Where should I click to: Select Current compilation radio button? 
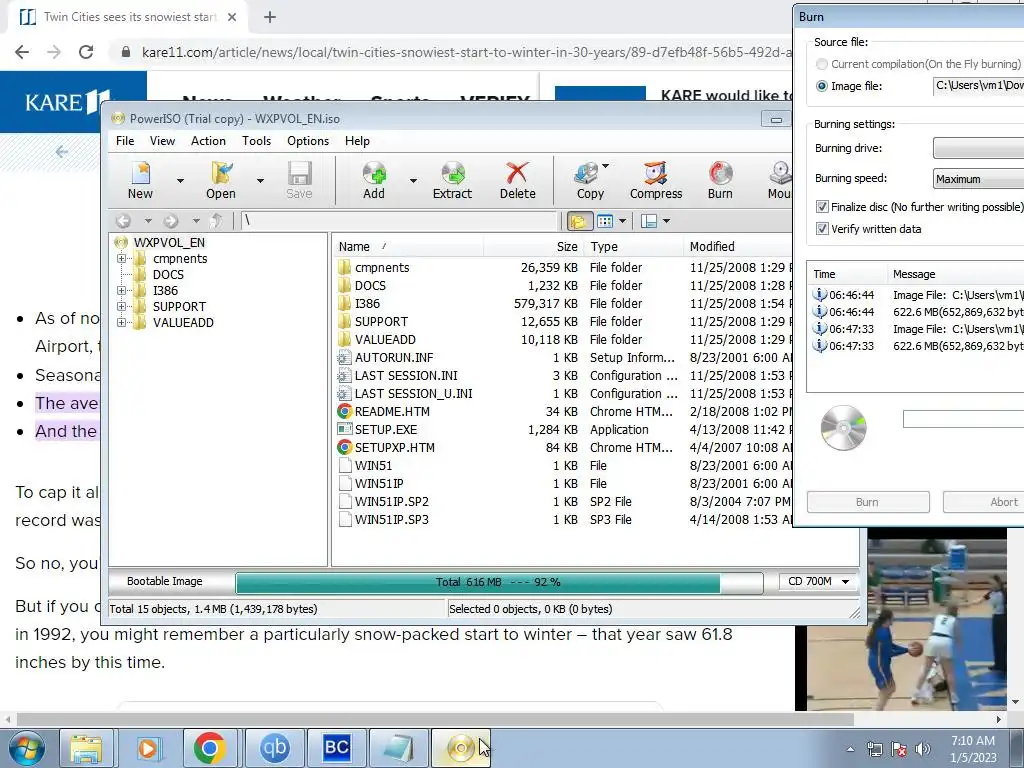click(x=822, y=64)
